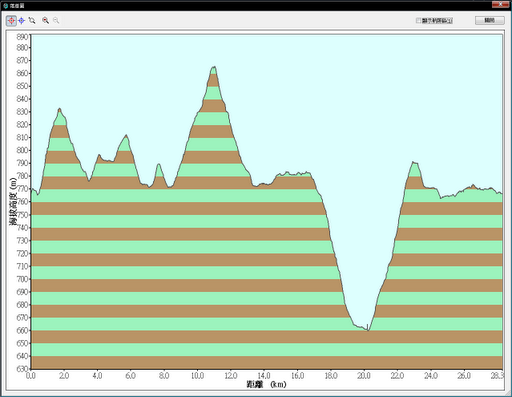This screenshot has width=512, height=397.
Task: Click the 660 label on the elevation axis
Action: [22, 330]
